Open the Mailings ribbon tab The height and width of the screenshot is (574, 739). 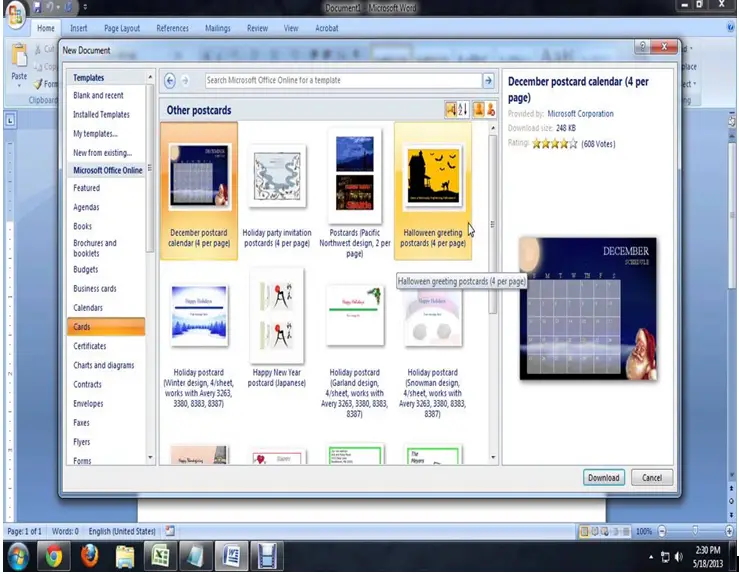coord(218,28)
